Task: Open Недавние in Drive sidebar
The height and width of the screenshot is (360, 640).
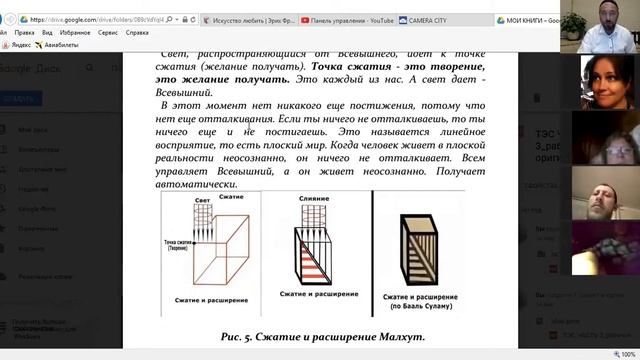Action: click(x=33, y=189)
